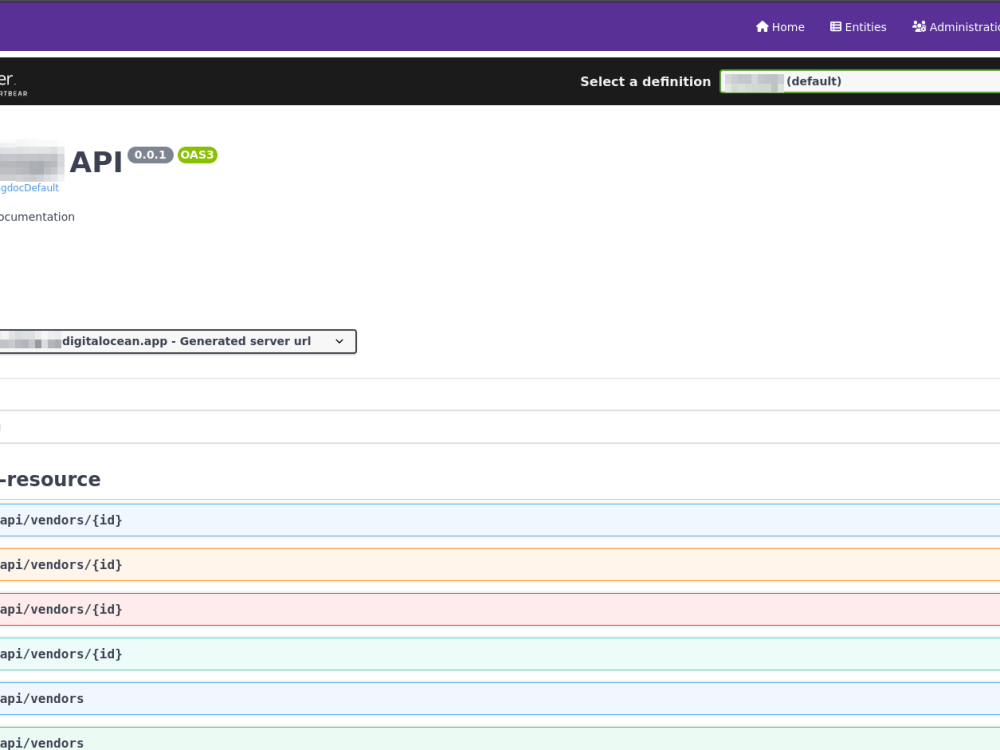
Task: Click the API title heading
Action: click(96, 162)
